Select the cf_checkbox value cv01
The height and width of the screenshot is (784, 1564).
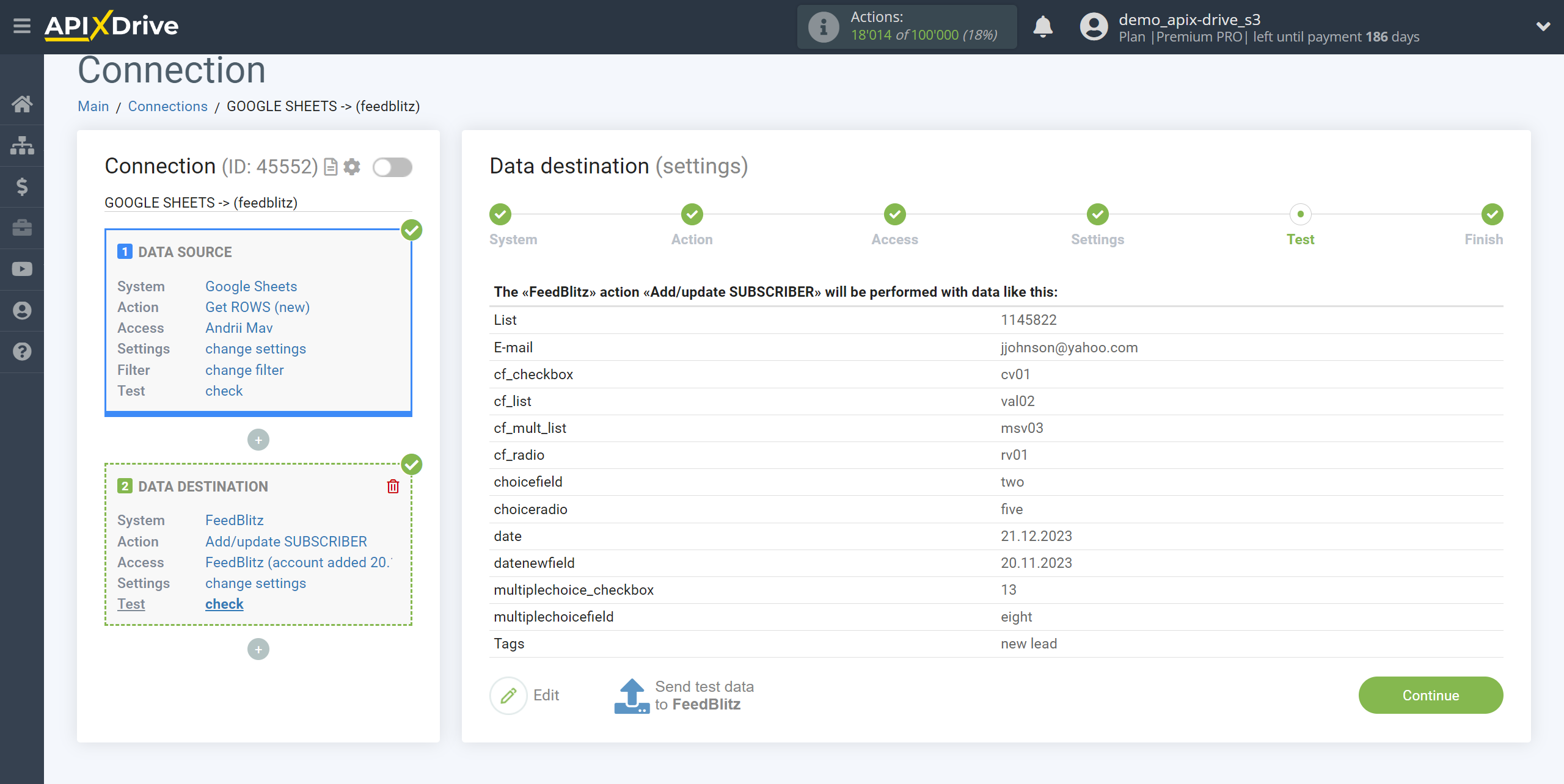1015,374
